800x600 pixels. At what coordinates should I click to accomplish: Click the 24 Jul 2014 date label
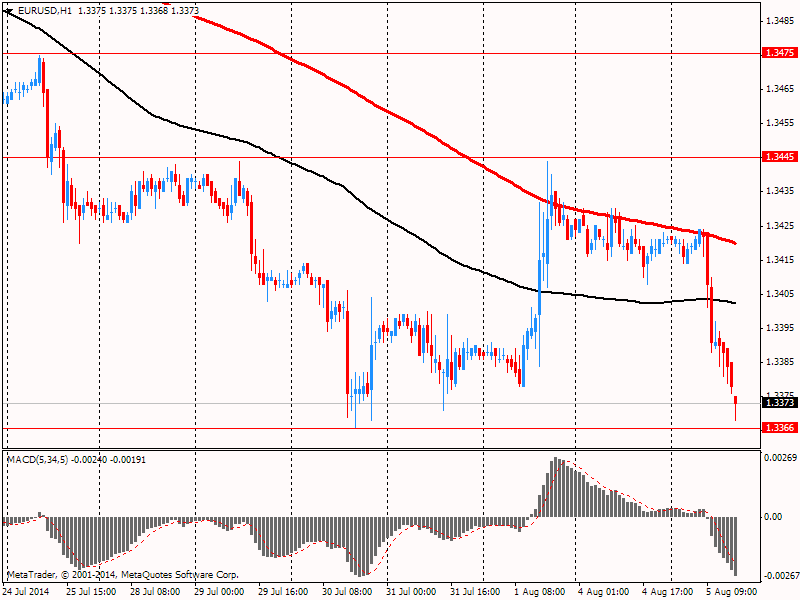(27, 591)
